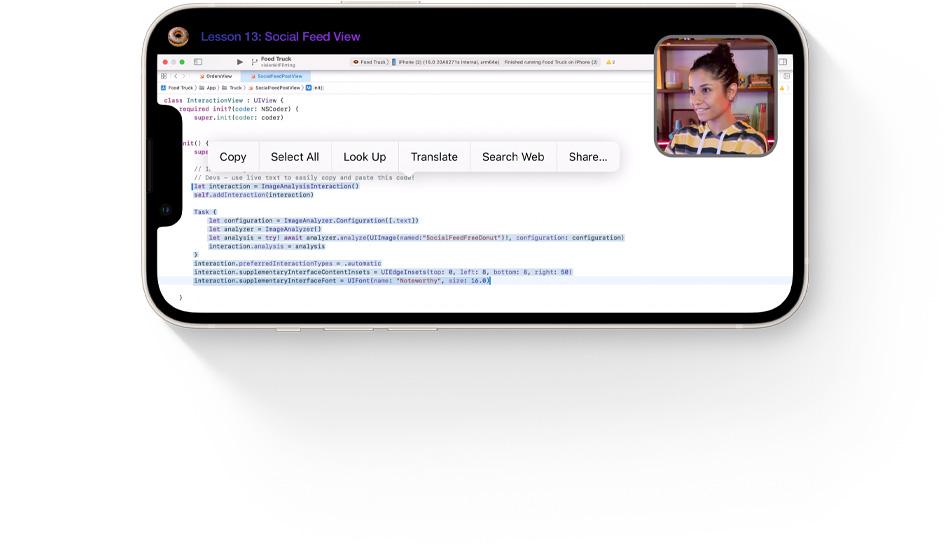Open the Food Truck scheme selector
Viewport: 949px width, 548px height.
click(x=373, y=62)
